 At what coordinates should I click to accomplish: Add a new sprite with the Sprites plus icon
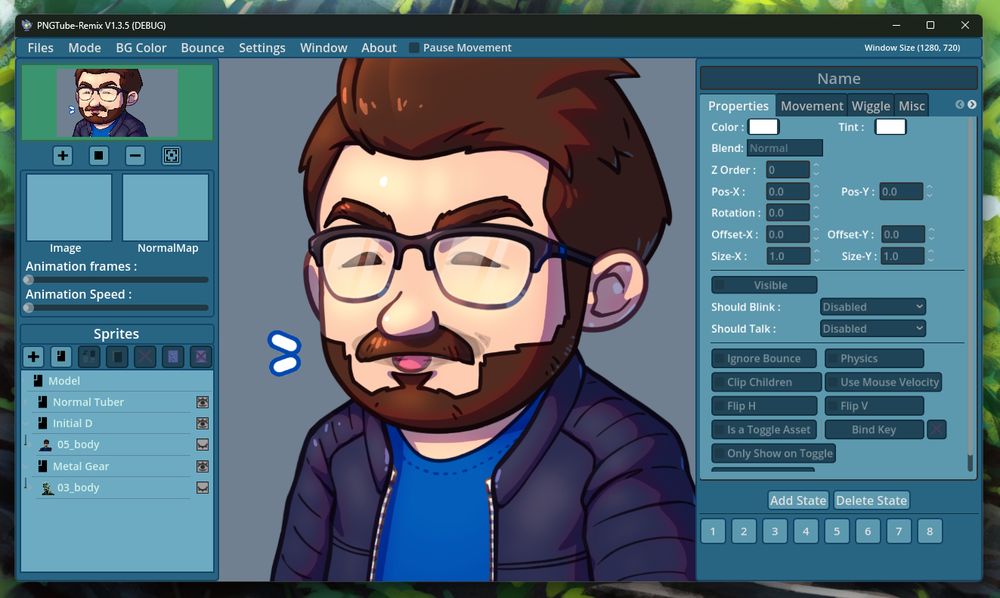click(x=33, y=357)
